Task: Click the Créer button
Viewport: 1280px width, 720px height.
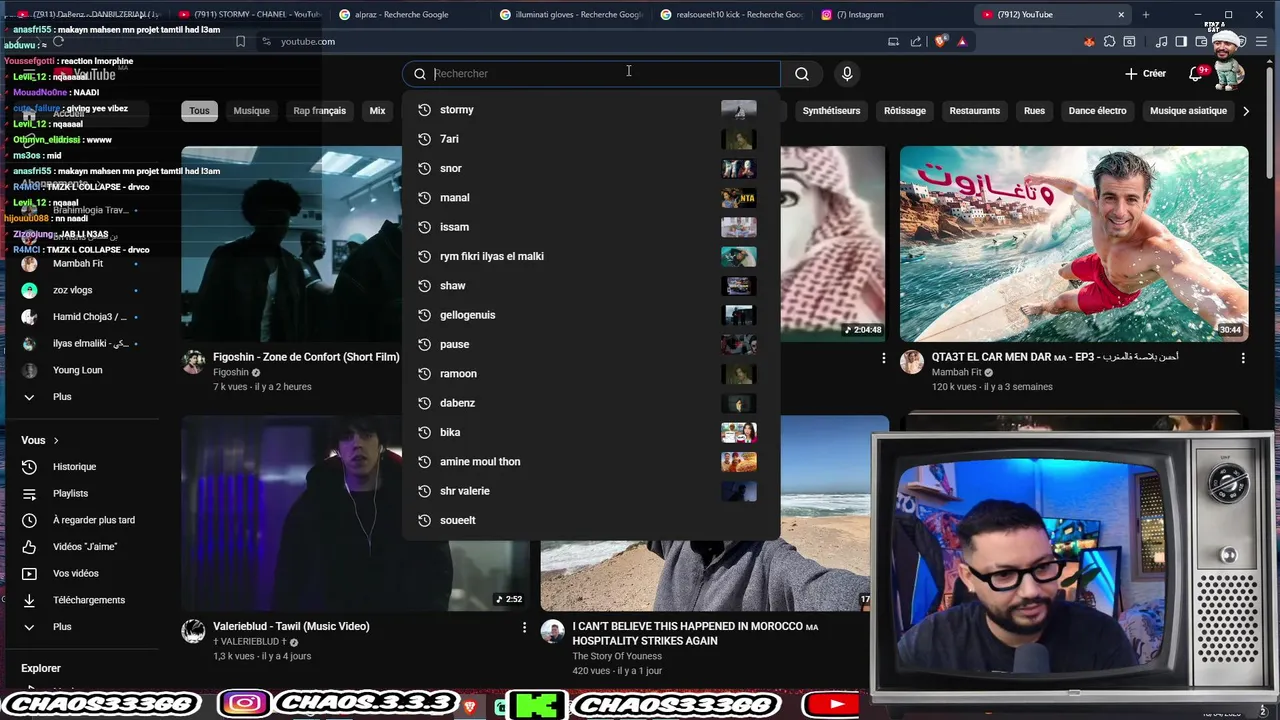Action: click(1145, 74)
